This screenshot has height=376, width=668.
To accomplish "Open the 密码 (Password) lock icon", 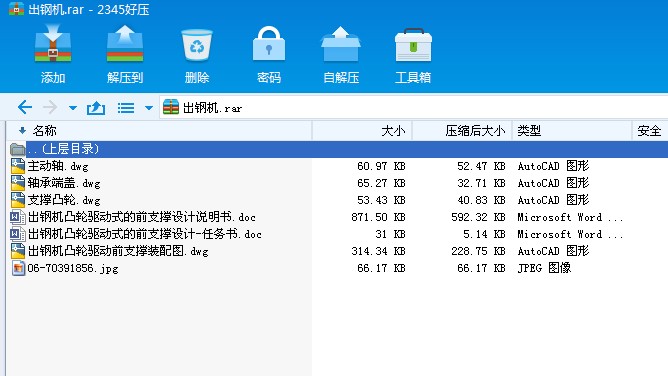I will (269, 43).
